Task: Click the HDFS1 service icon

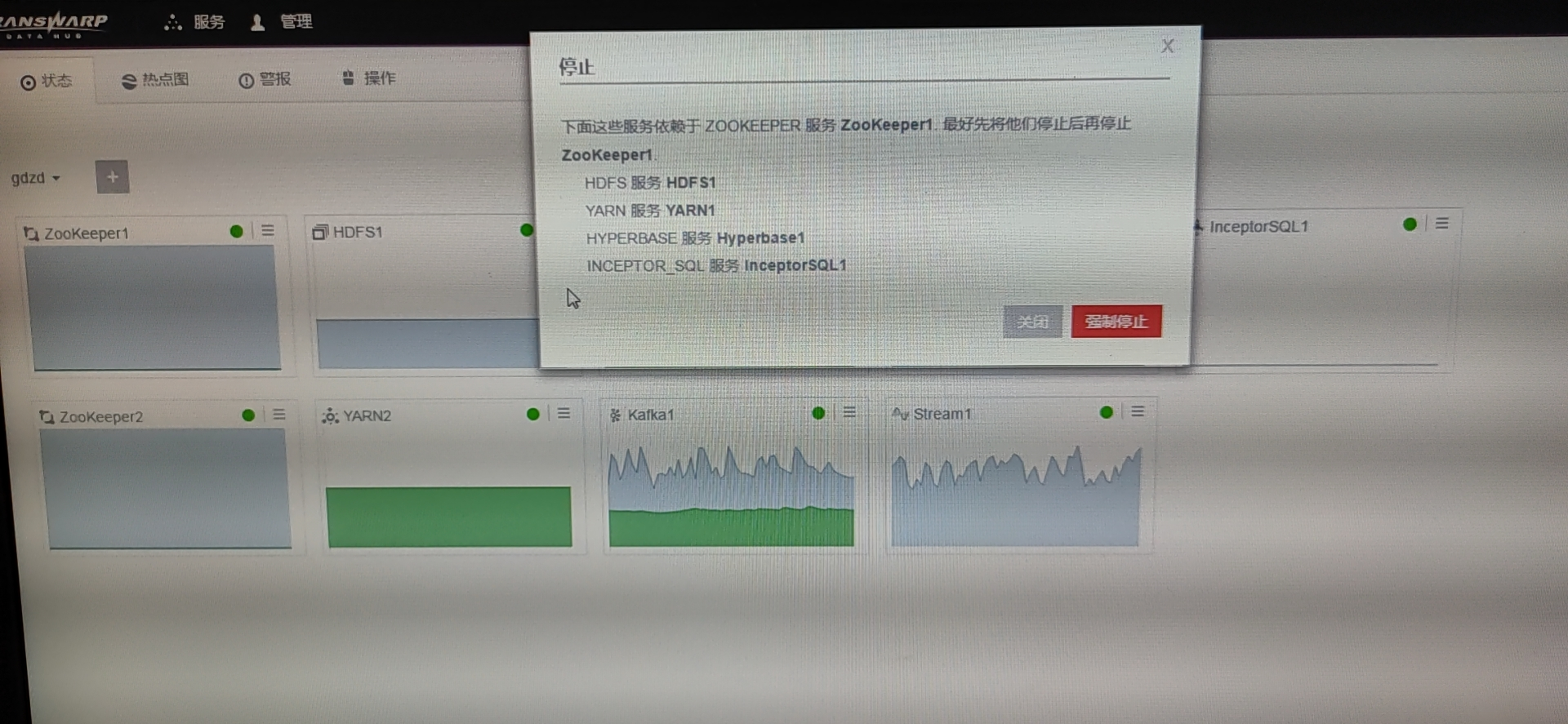Action: (x=319, y=233)
